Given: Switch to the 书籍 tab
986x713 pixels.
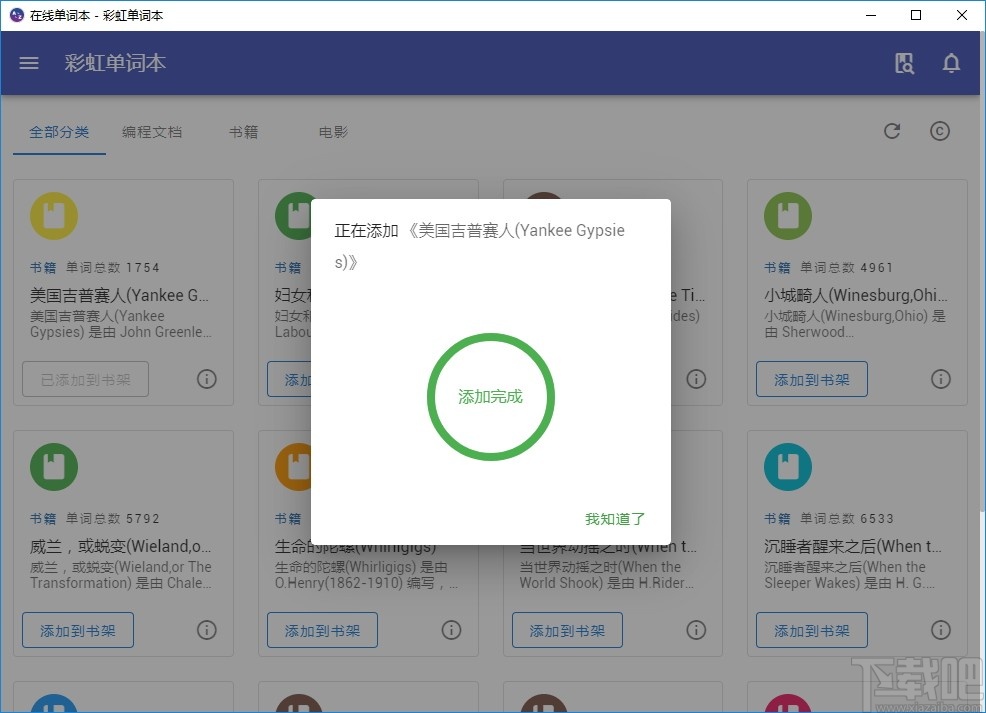Looking at the screenshot, I should [243, 131].
